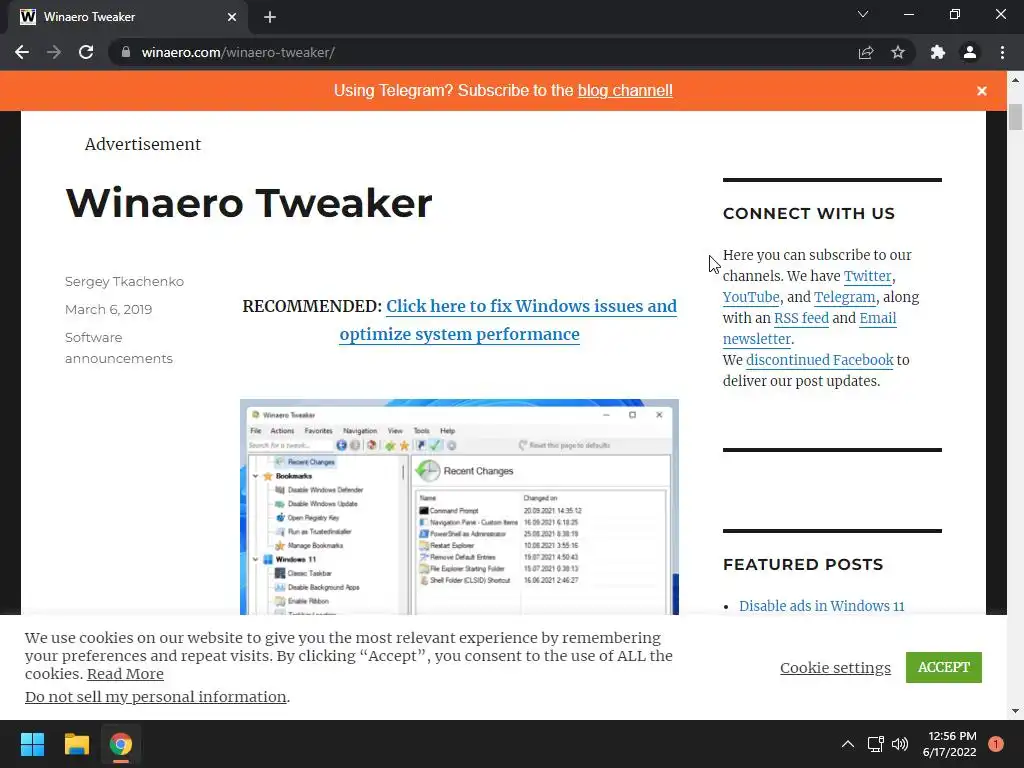
Task: Click the Advertisement label
Action: tap(142, 144)
